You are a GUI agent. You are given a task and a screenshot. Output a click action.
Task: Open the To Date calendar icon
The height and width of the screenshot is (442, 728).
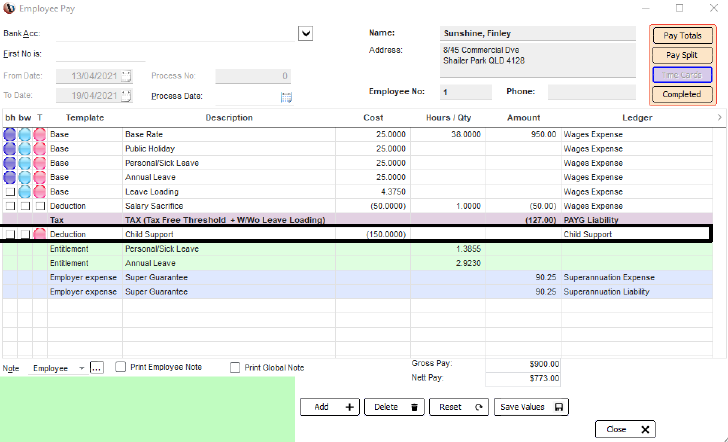pos(126,96)
